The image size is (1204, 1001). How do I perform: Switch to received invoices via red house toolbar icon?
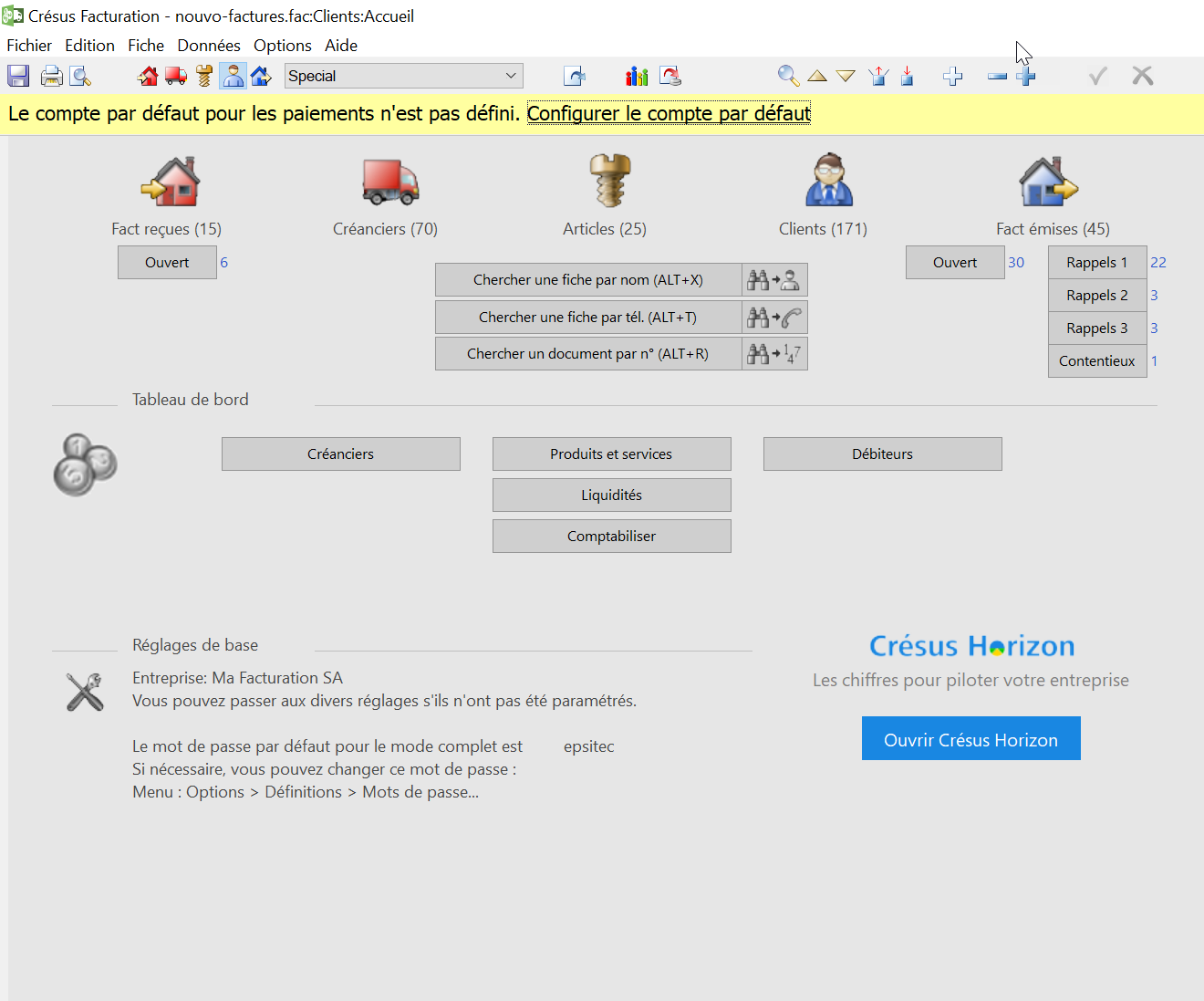pos(148,76)
